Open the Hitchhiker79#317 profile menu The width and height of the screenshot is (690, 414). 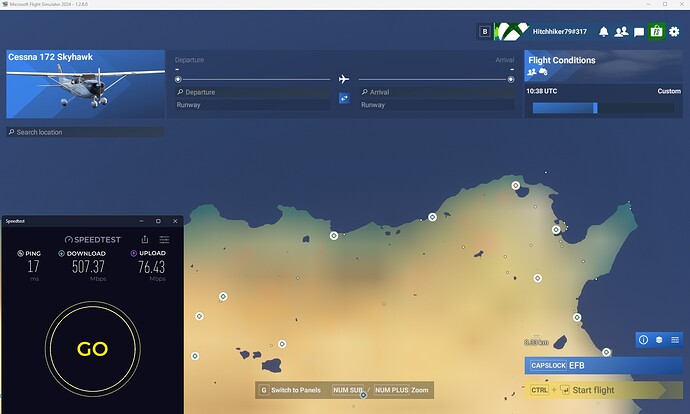click(x=562, y=32)
